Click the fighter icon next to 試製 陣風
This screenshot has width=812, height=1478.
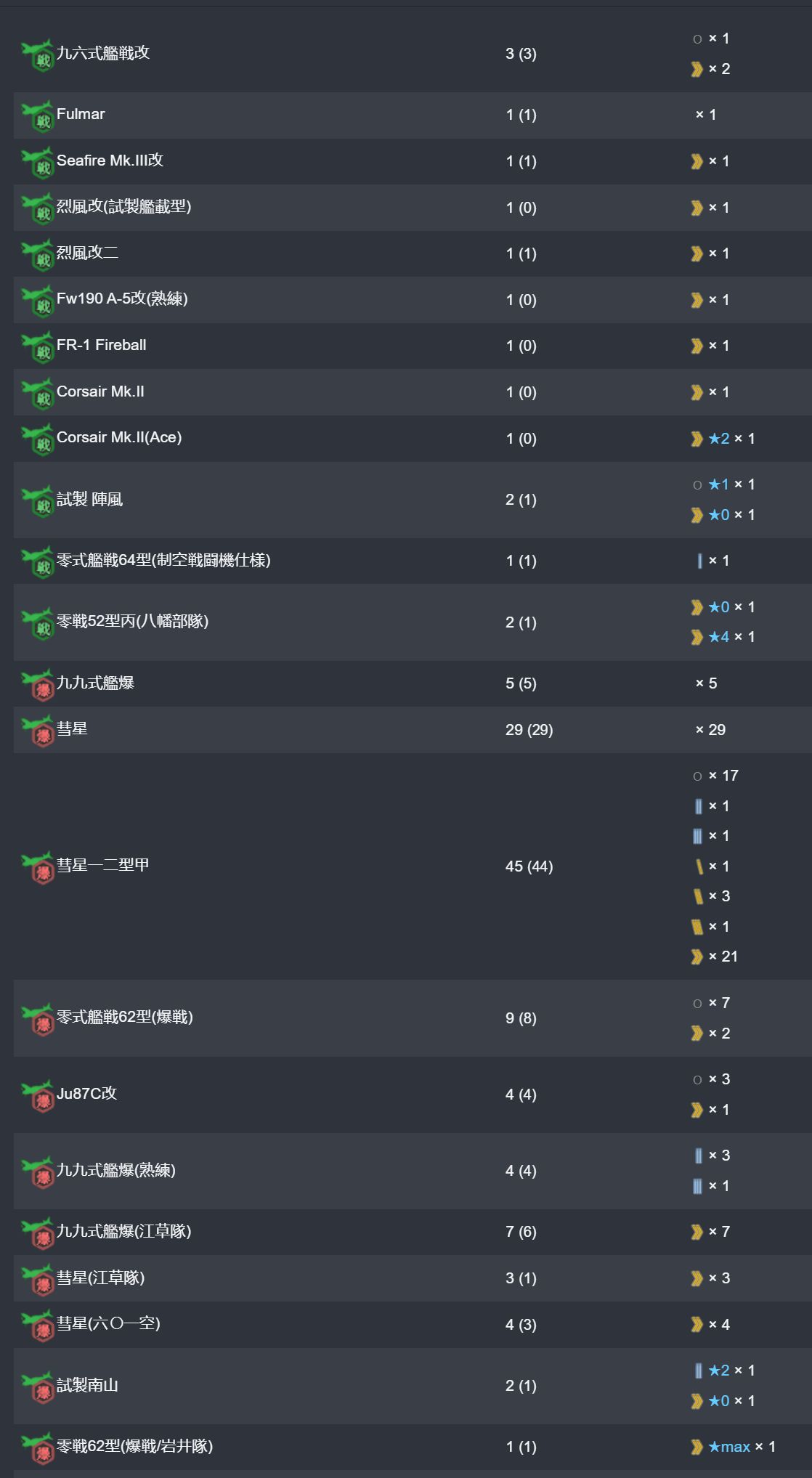38,501
